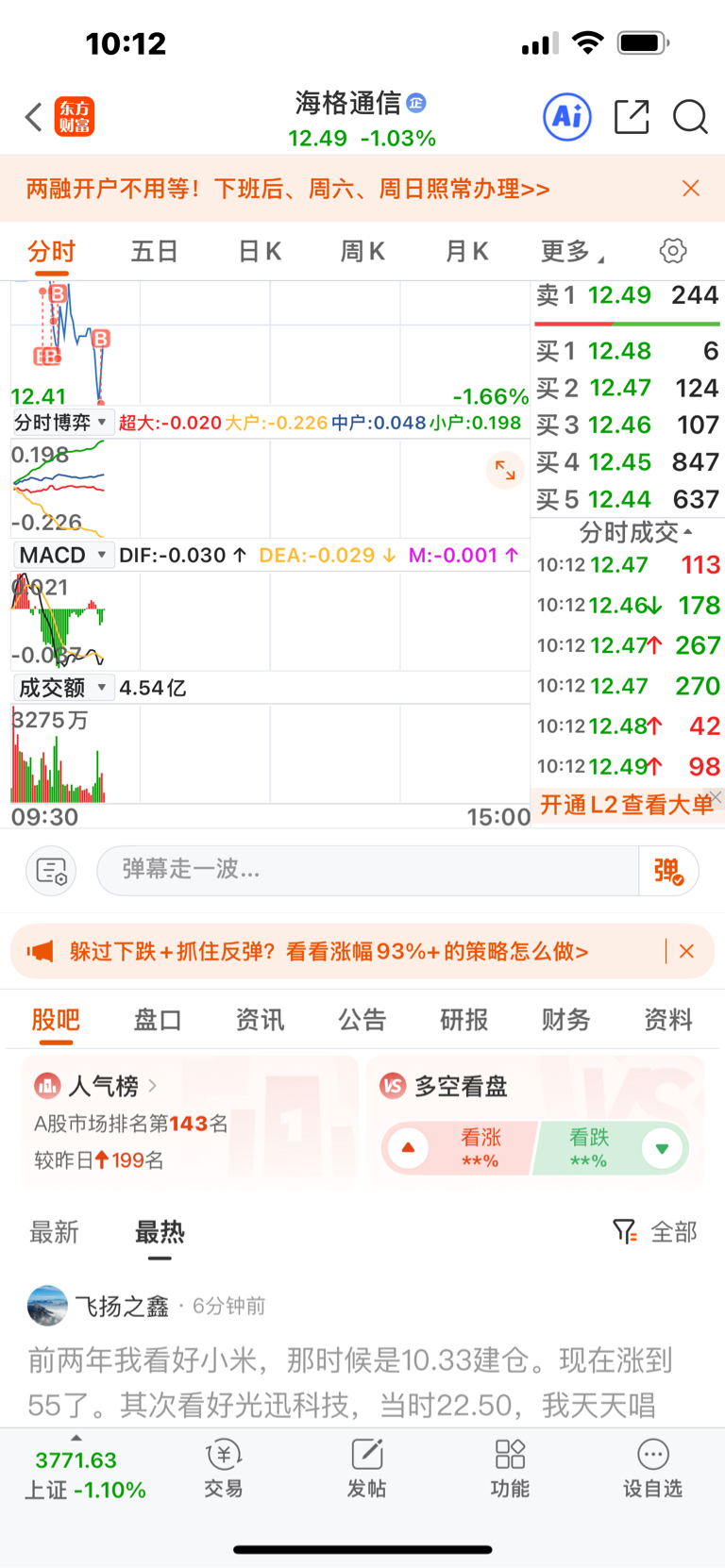Open the 分时博弈 indicator dropdown
The image size is (725, 1568).
[62, 423]
